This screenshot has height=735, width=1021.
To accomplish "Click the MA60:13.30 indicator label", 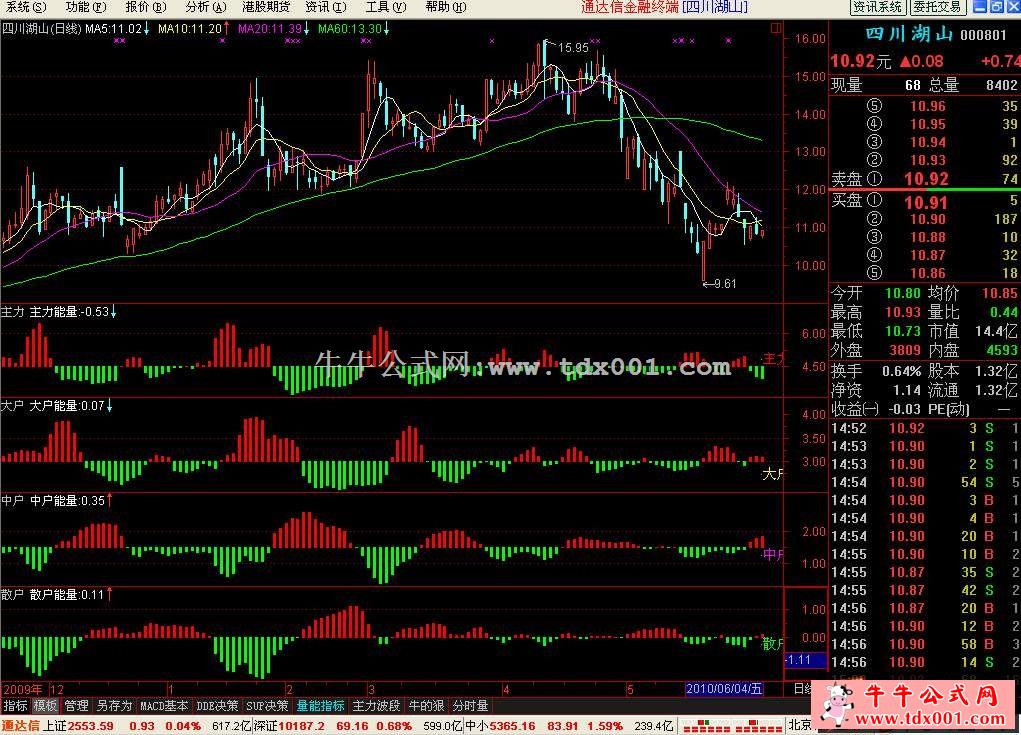I will 350,29.
